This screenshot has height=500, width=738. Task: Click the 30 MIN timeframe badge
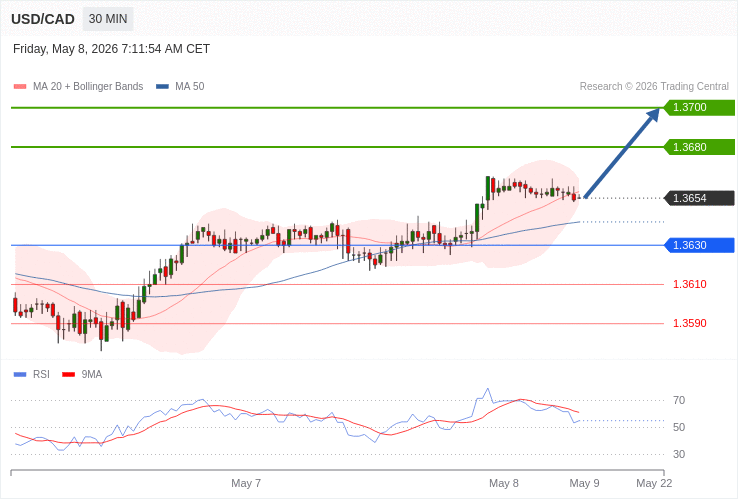pos(108,19)
